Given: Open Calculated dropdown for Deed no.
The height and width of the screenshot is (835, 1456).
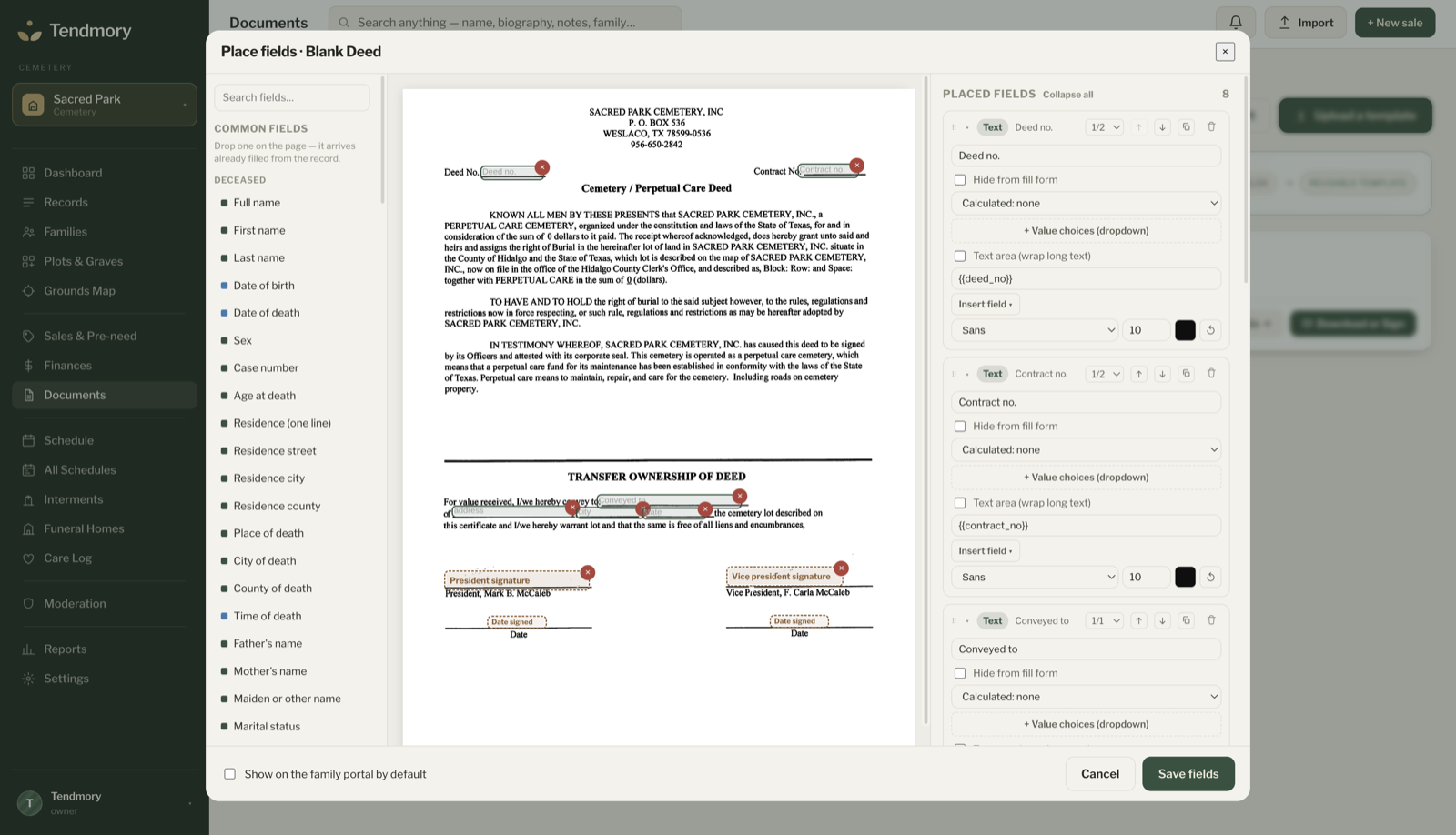Looking at the screenshot, I should (1087, 204).
